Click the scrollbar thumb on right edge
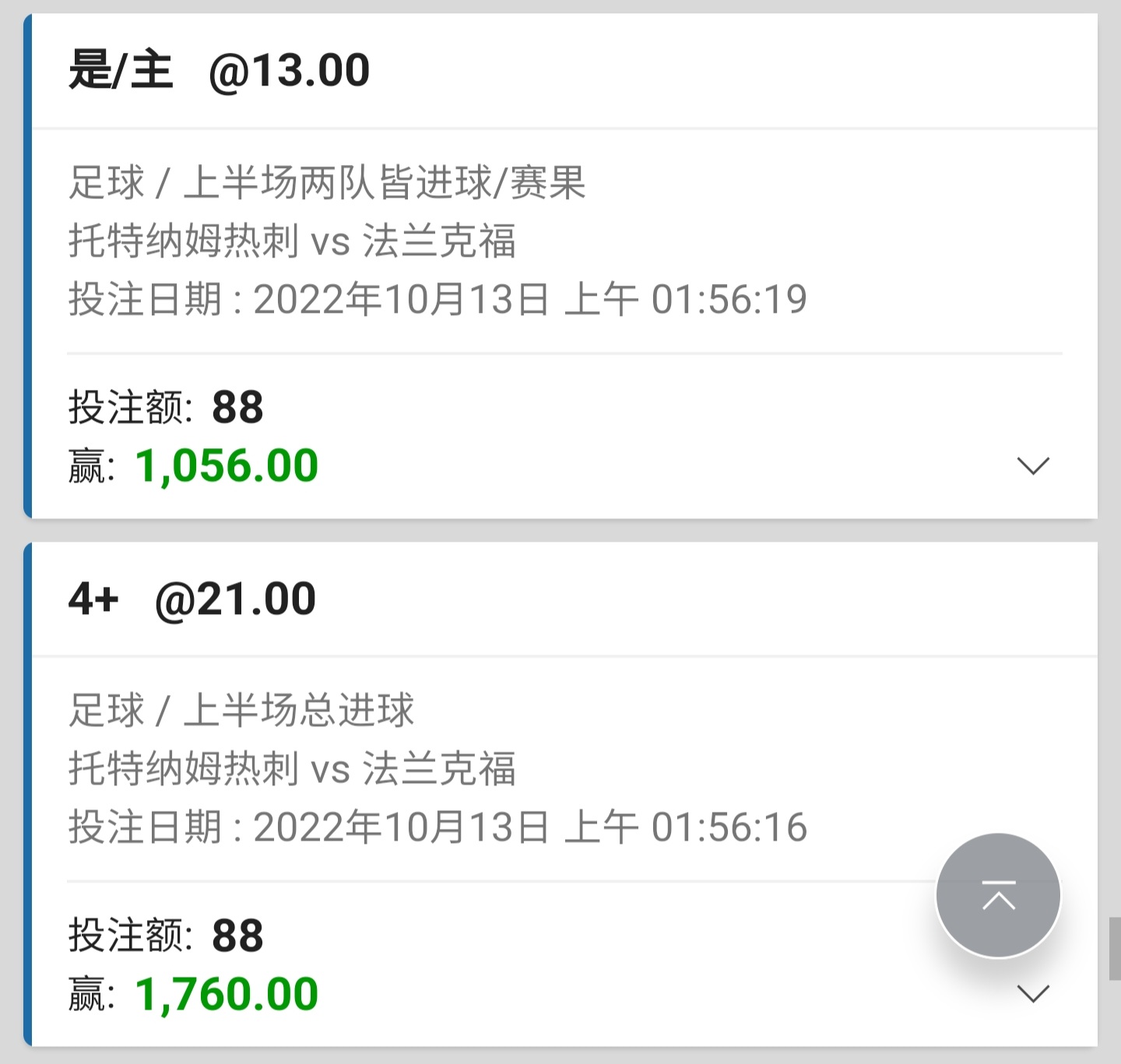The height and width of the screenshot is (1064, 1121). (1115, 948)
